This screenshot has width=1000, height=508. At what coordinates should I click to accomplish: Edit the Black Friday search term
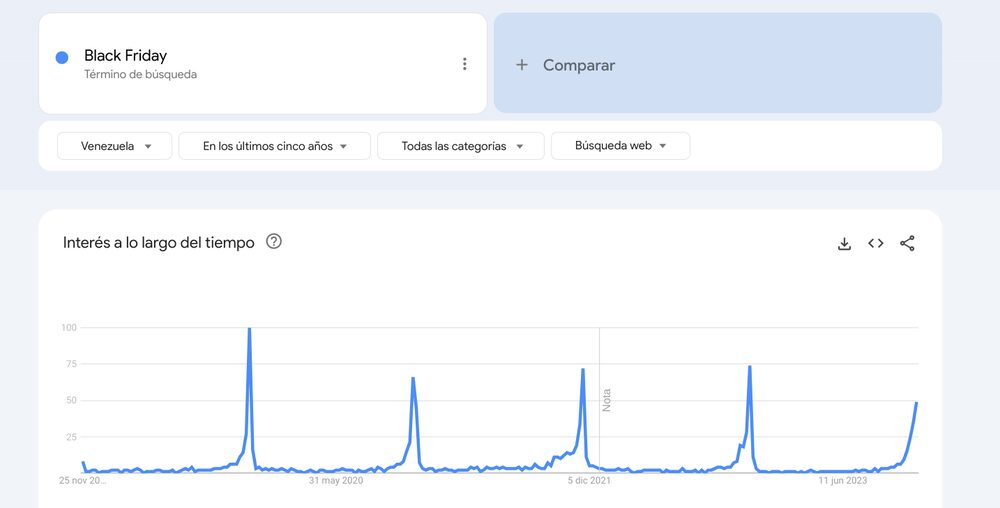(126, 56)
